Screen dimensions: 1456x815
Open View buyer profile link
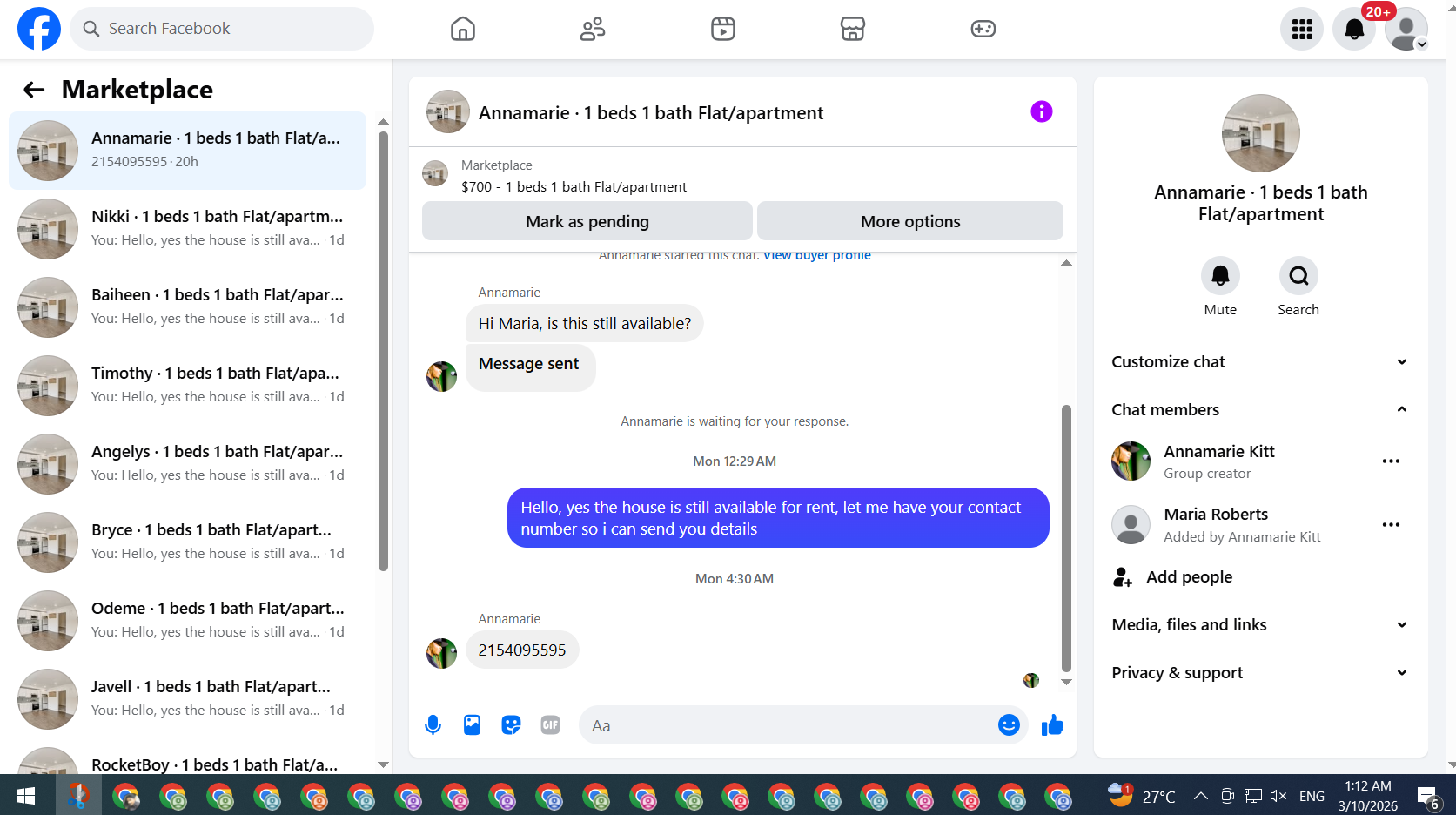817,256
